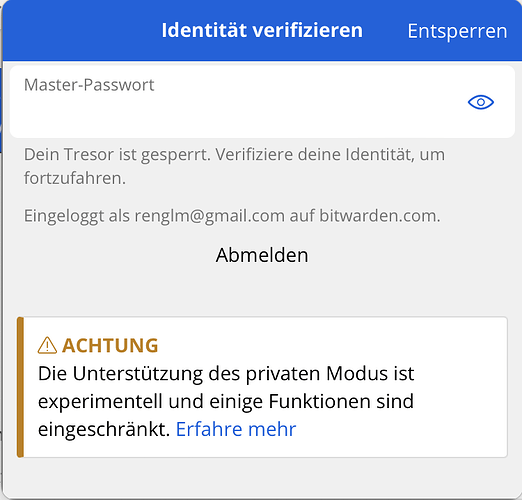This screenshot has height=500, width=522.
Task: Click the Master-Passwort field label
Action: coord(89,85)
